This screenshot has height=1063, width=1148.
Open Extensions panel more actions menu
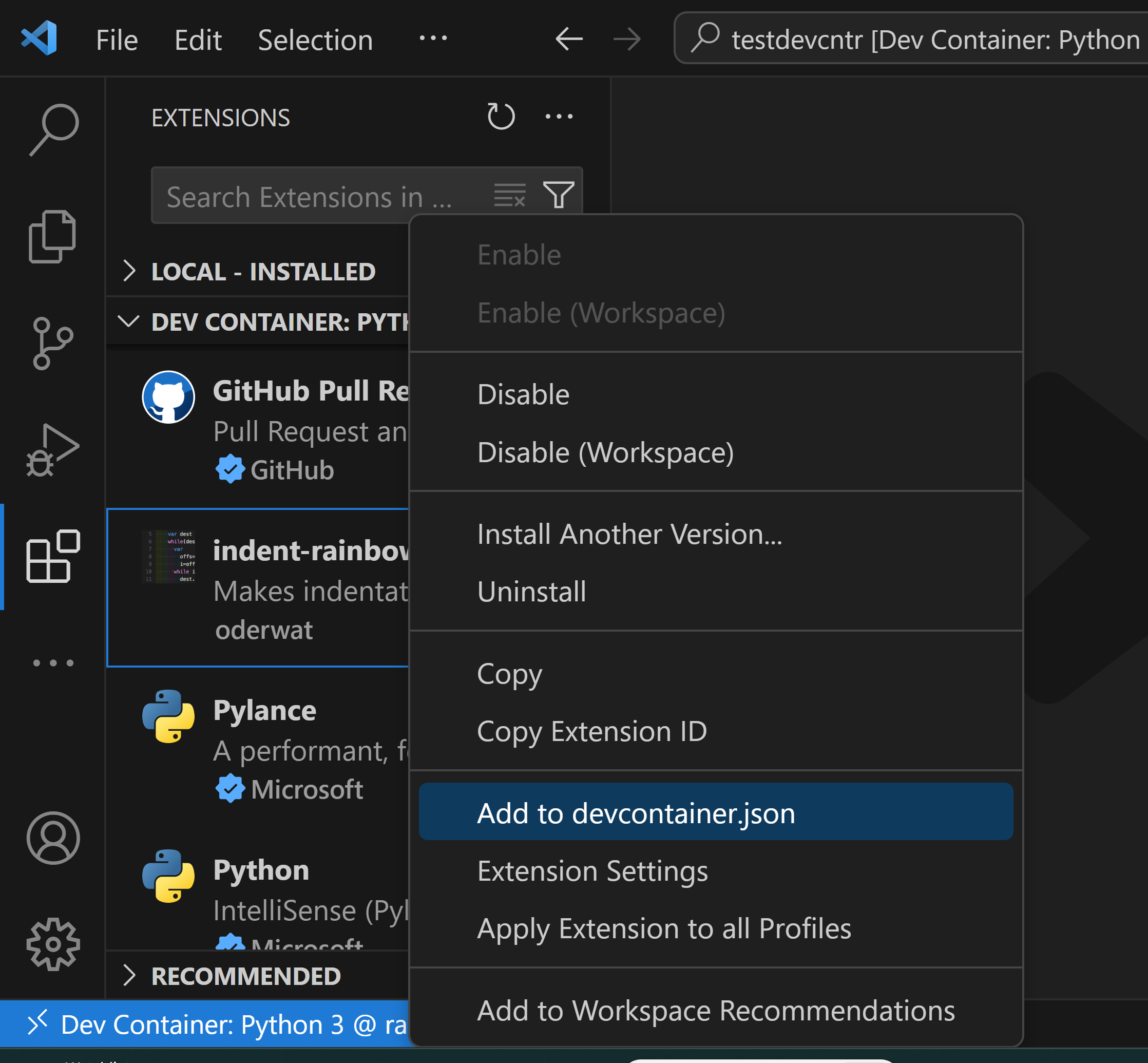point(559,117)
